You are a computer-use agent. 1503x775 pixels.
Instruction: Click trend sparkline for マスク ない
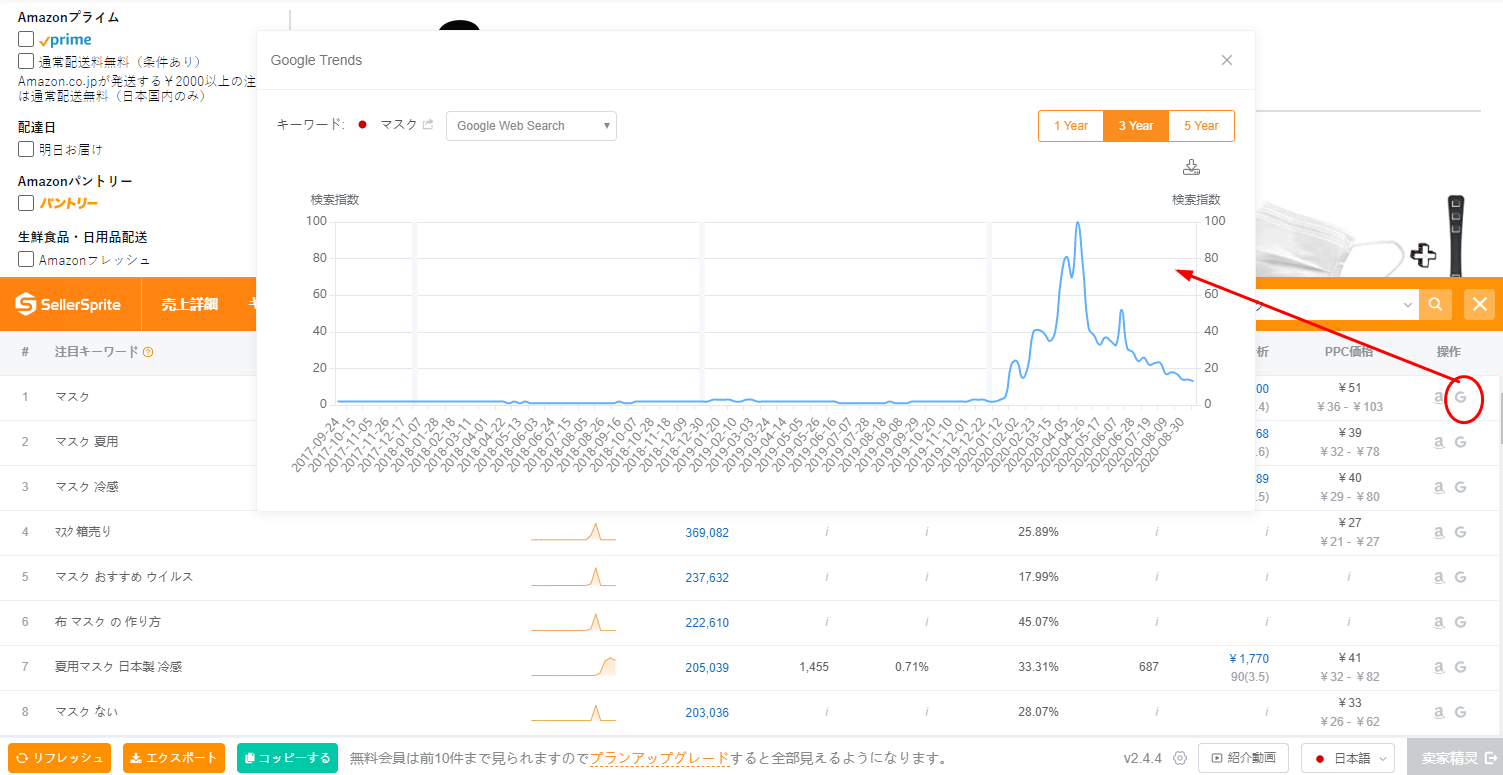point(573,712)
